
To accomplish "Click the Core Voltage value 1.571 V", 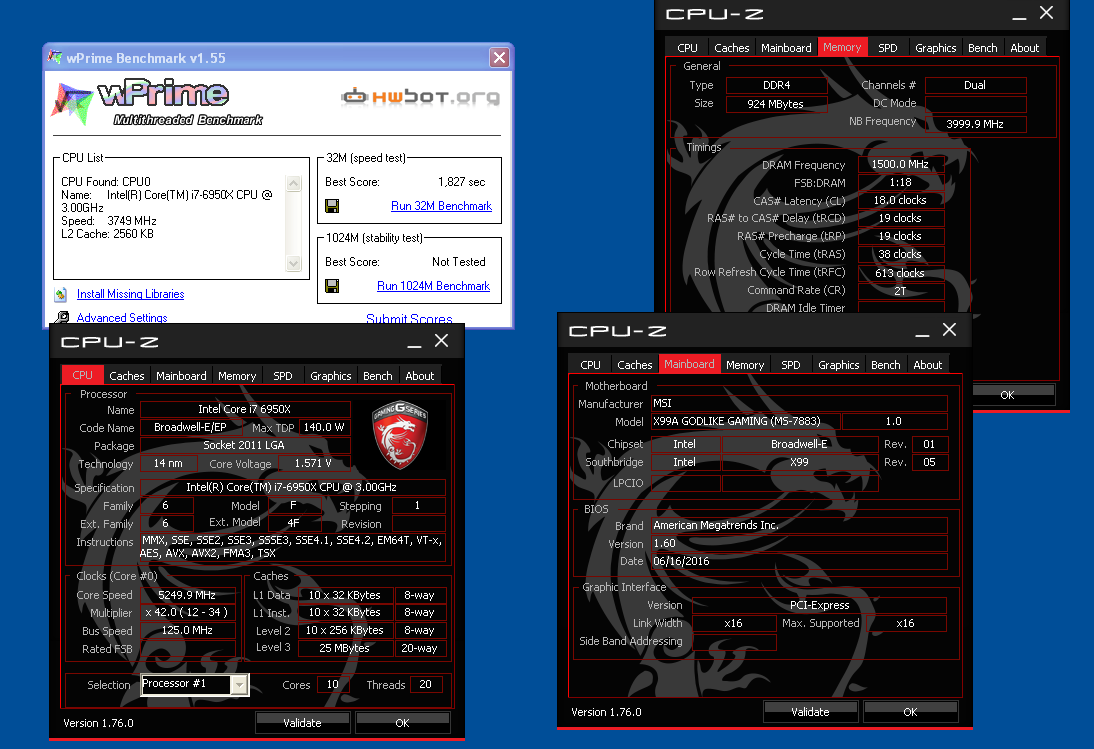I will tap(313, 463).
